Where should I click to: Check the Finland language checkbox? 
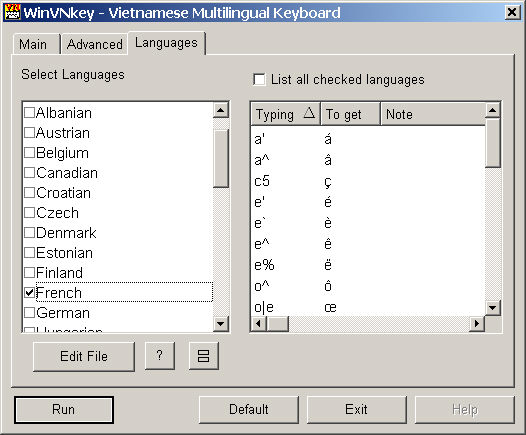click(30, 273)
